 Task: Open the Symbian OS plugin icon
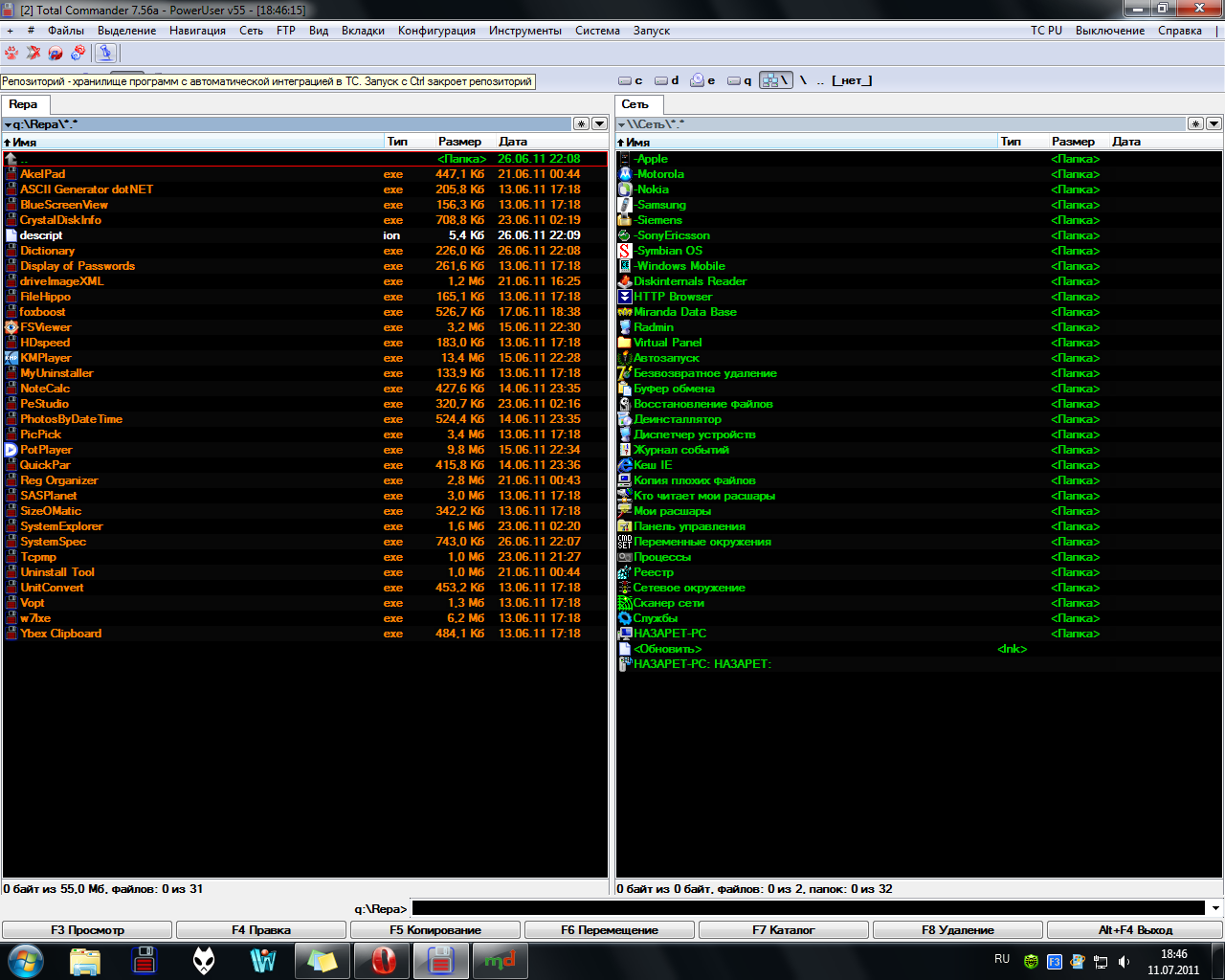(625, 251)
